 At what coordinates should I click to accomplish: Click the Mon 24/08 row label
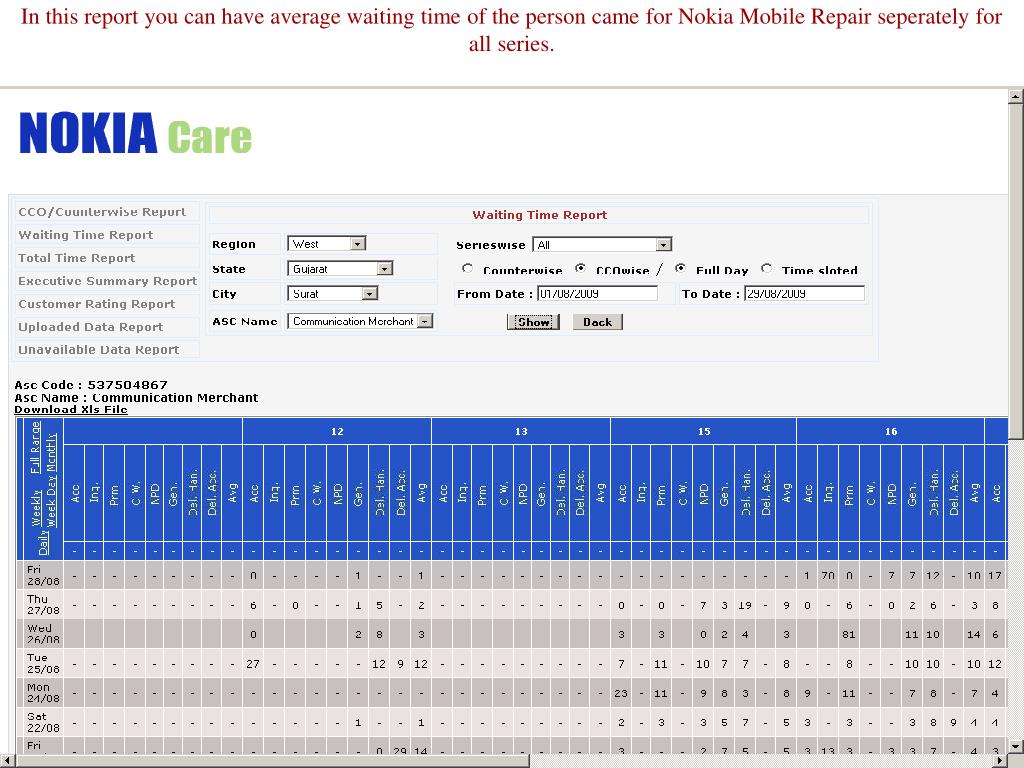click(43, 693)
